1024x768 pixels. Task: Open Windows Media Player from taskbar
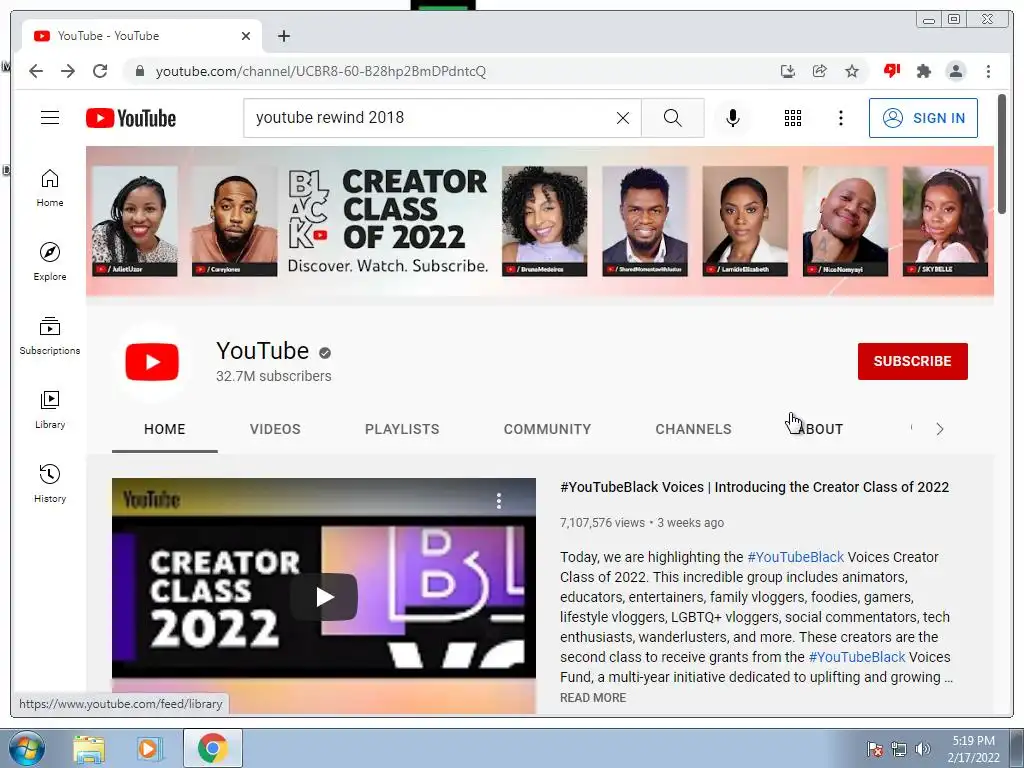click(149, 749)
